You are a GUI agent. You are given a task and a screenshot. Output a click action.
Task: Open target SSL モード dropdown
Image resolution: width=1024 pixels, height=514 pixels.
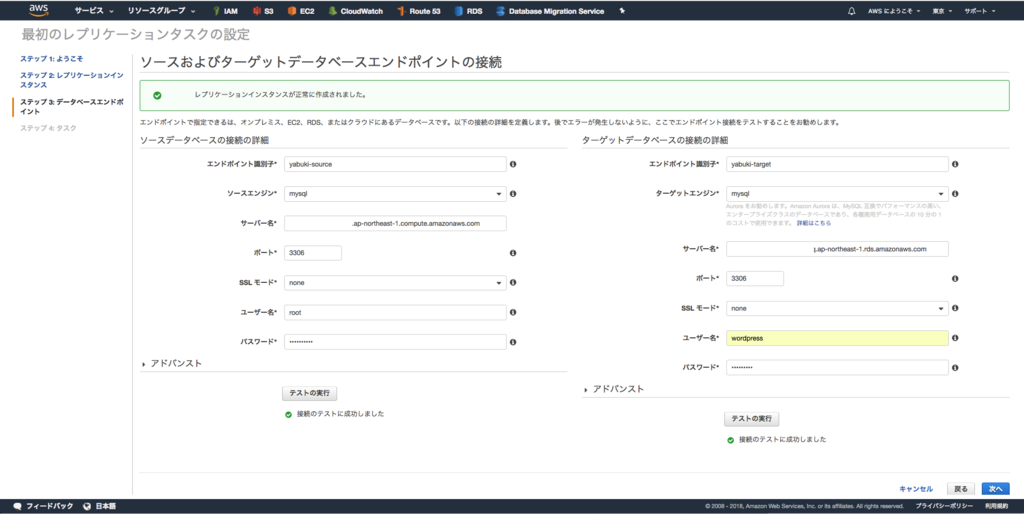[837, 308]
